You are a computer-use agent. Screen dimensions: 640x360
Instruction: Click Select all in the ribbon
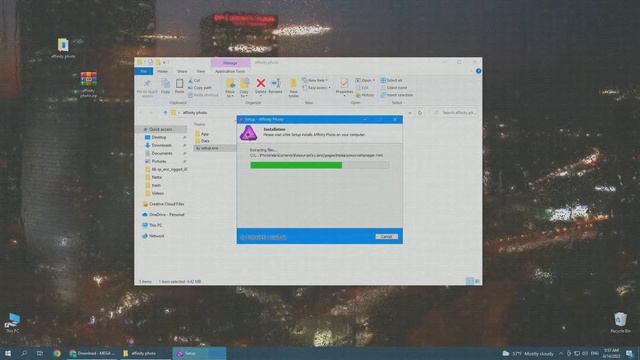(391, 80)
